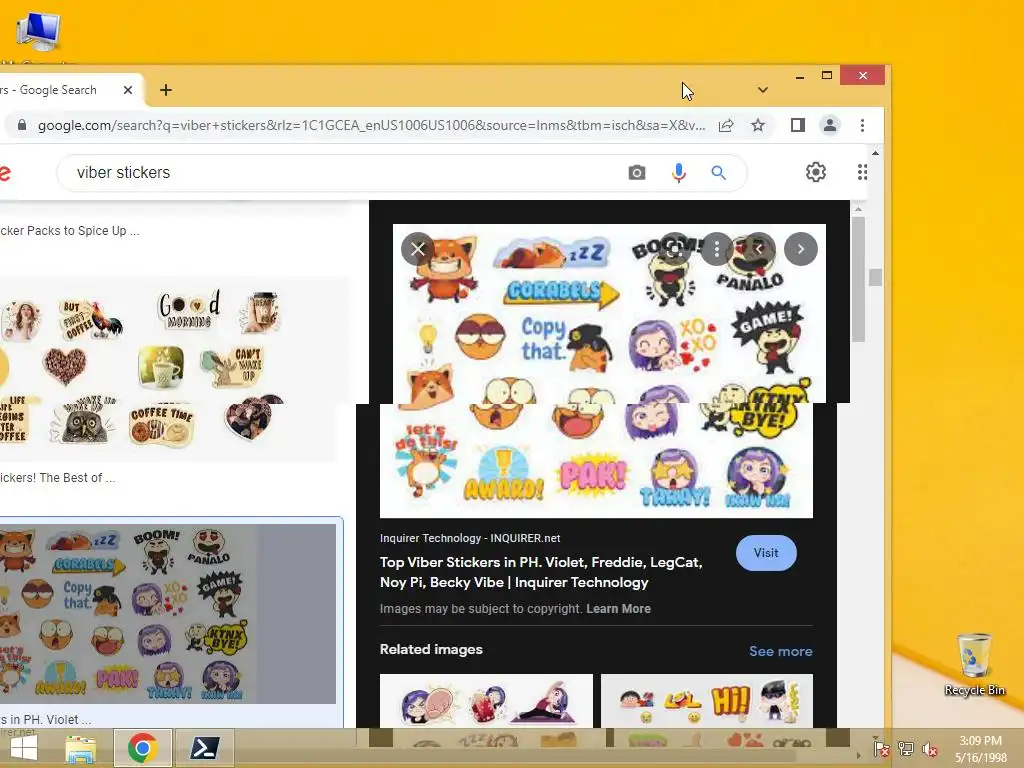Open the Google apps grid
This screenshot has height=768, width=1024.
(x=862, y=172)
